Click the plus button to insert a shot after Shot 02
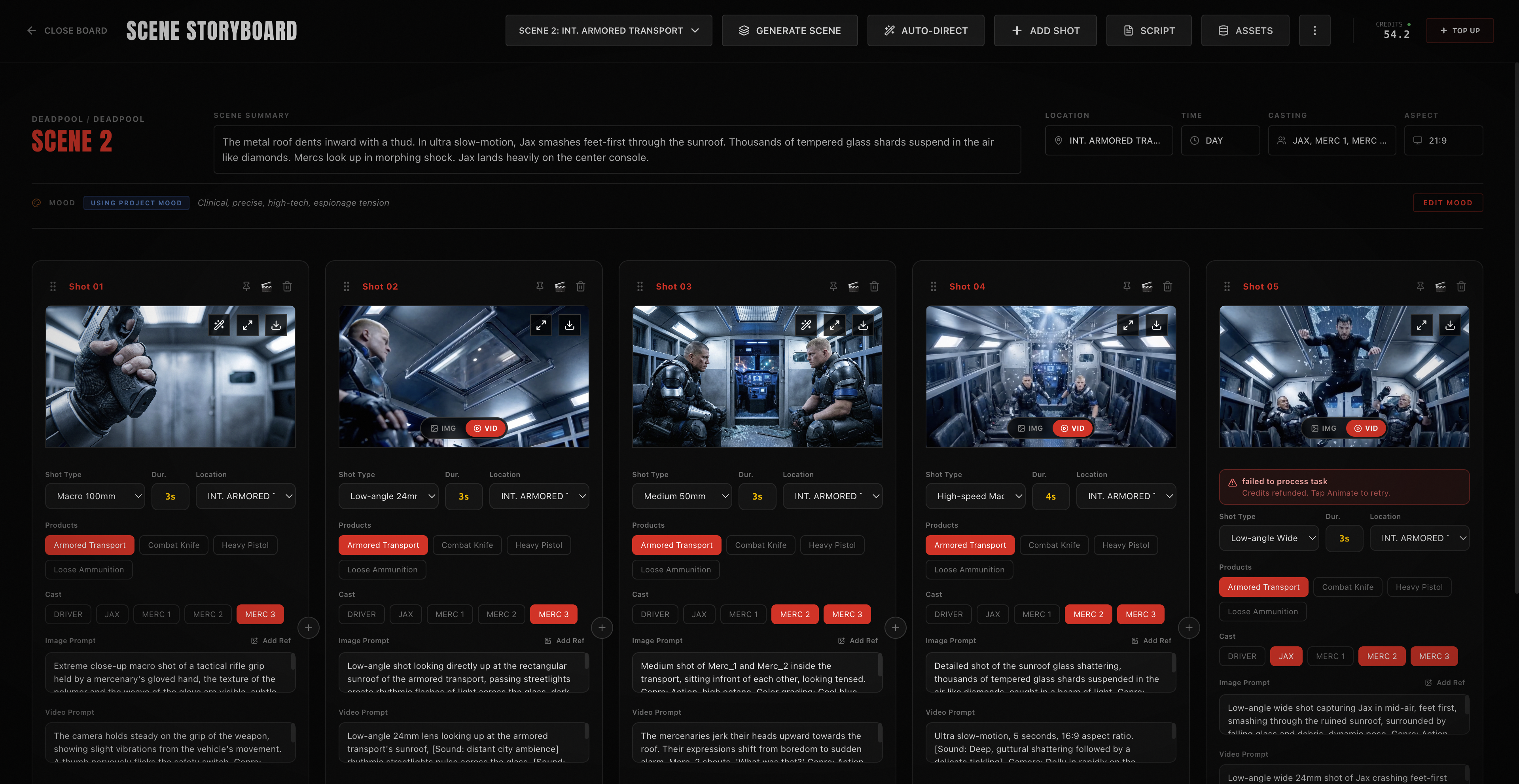This screenshot has width=1519, height=784. 601,627
